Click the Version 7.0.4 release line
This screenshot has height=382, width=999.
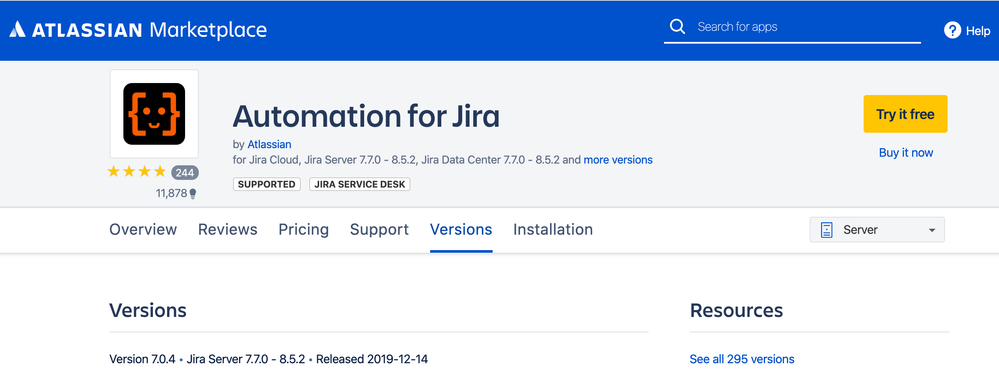tap(268, 359)
